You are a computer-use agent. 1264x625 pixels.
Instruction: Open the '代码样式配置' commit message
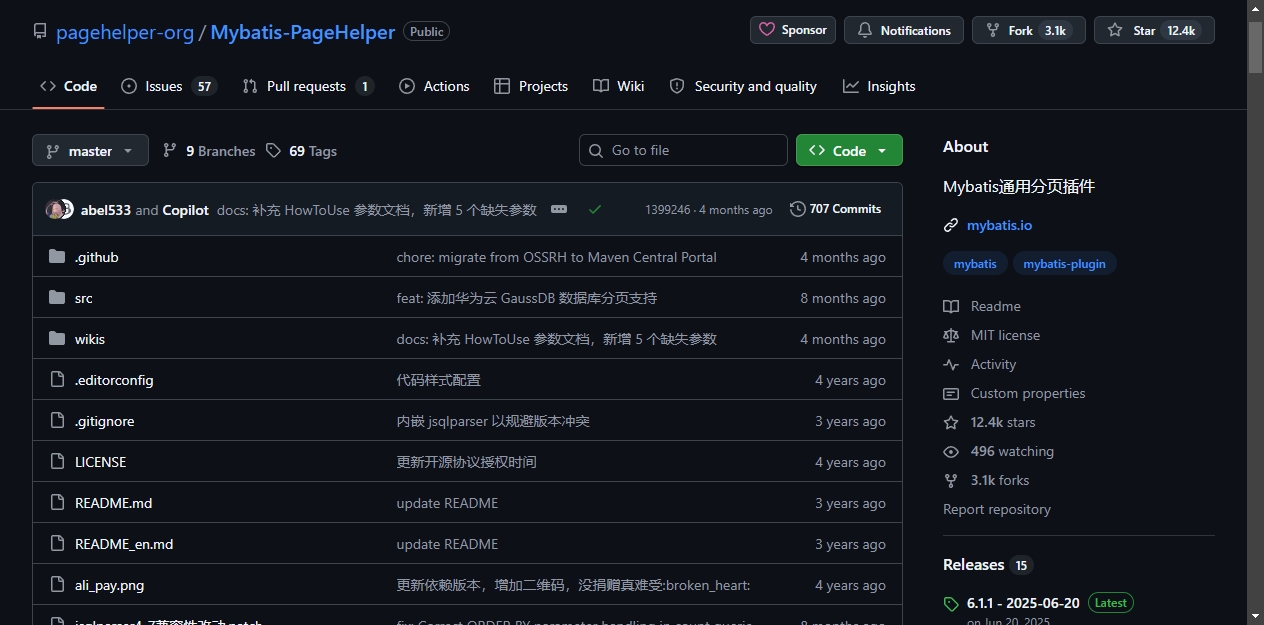[x=439, y=380]
